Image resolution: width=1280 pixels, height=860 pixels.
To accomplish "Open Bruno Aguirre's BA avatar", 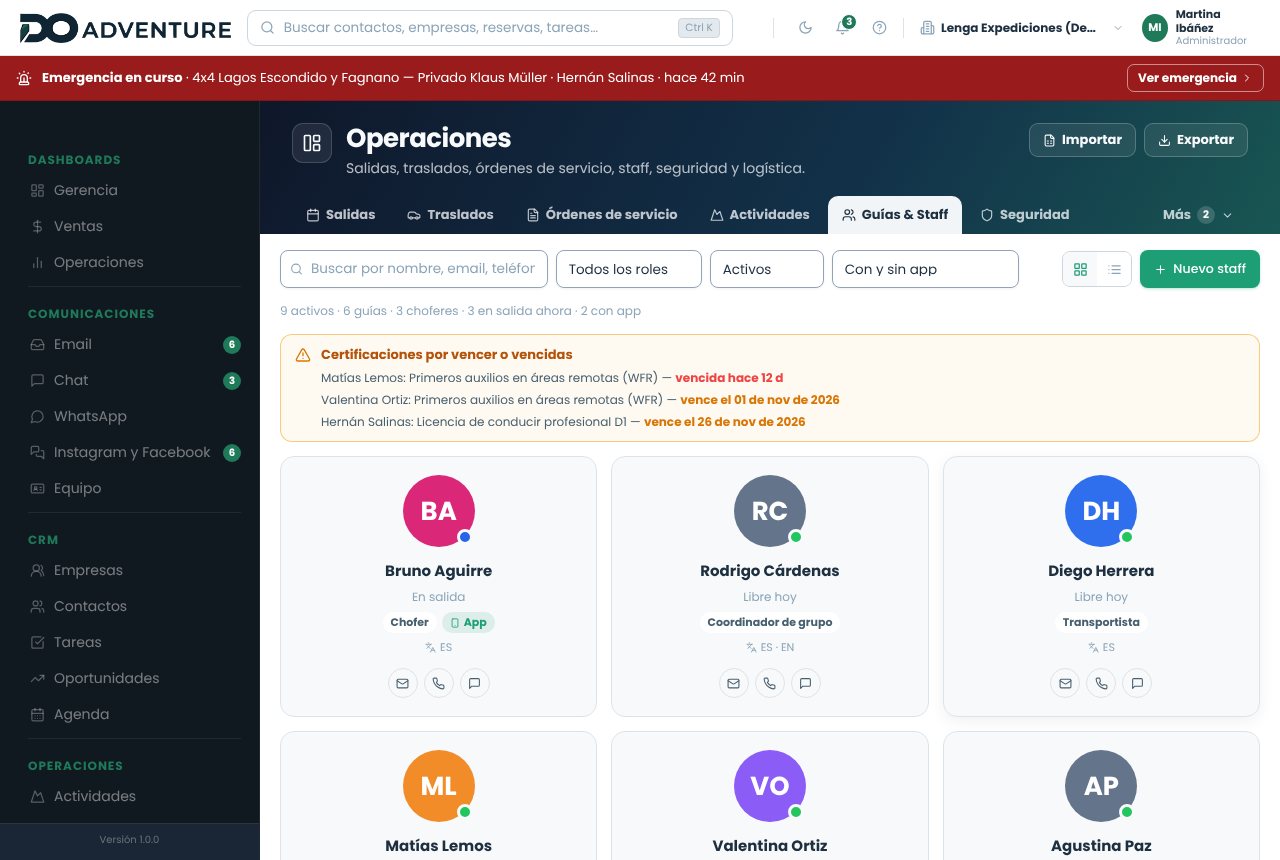I will [439, 511].
